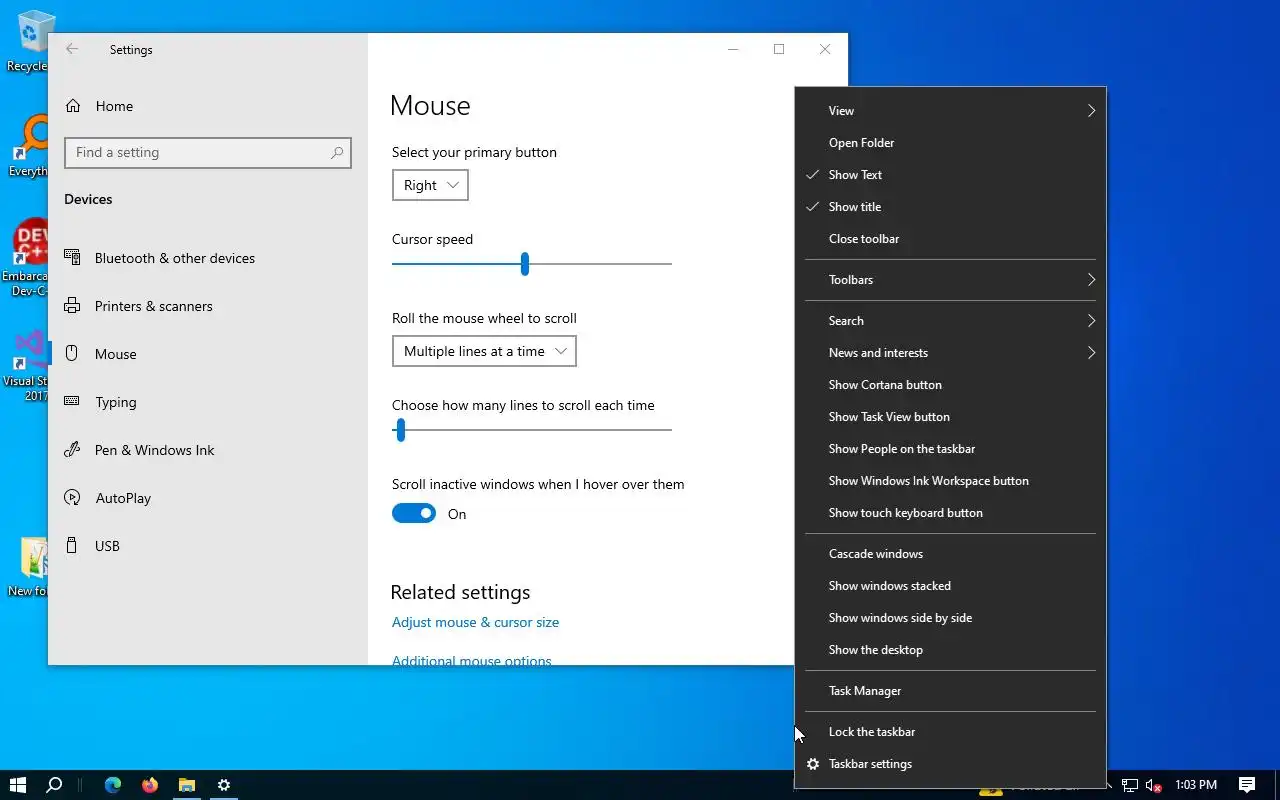Open the notification center
1280x800 pixels.
click(x=1247, y=785)
